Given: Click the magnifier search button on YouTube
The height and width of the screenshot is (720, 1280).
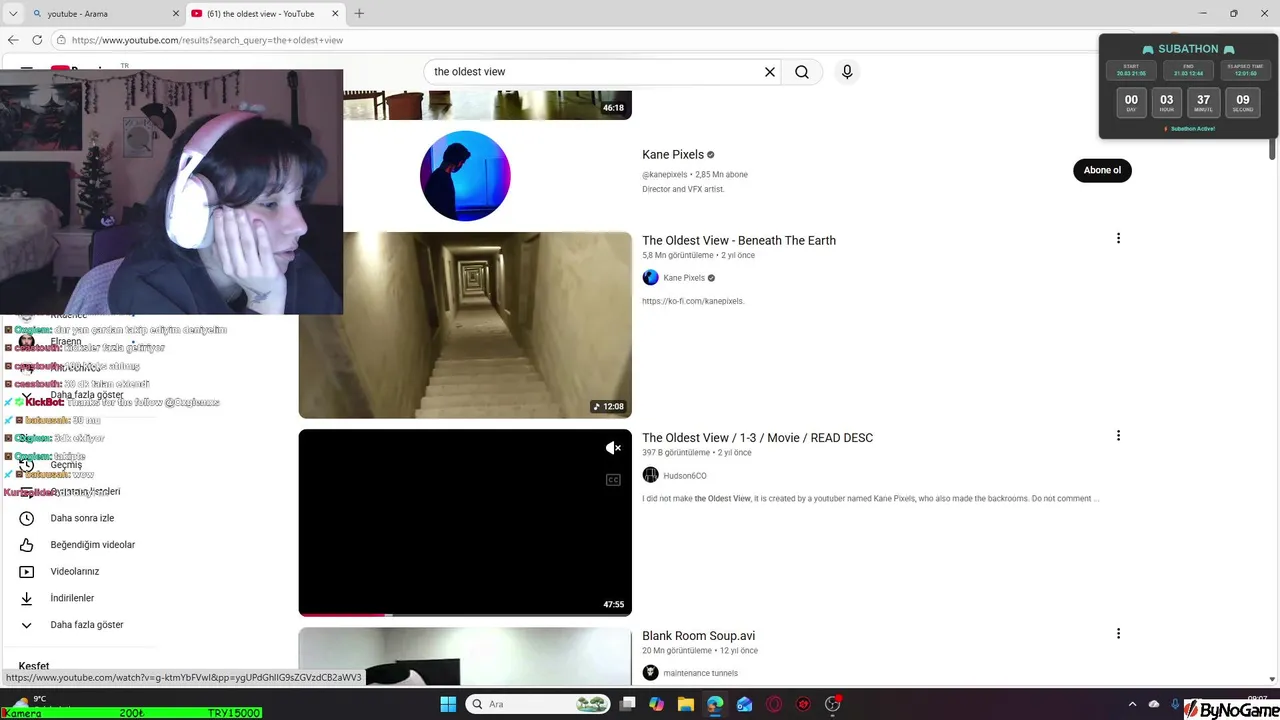Looking at the screenshot, I should click(x=802, y=72).
